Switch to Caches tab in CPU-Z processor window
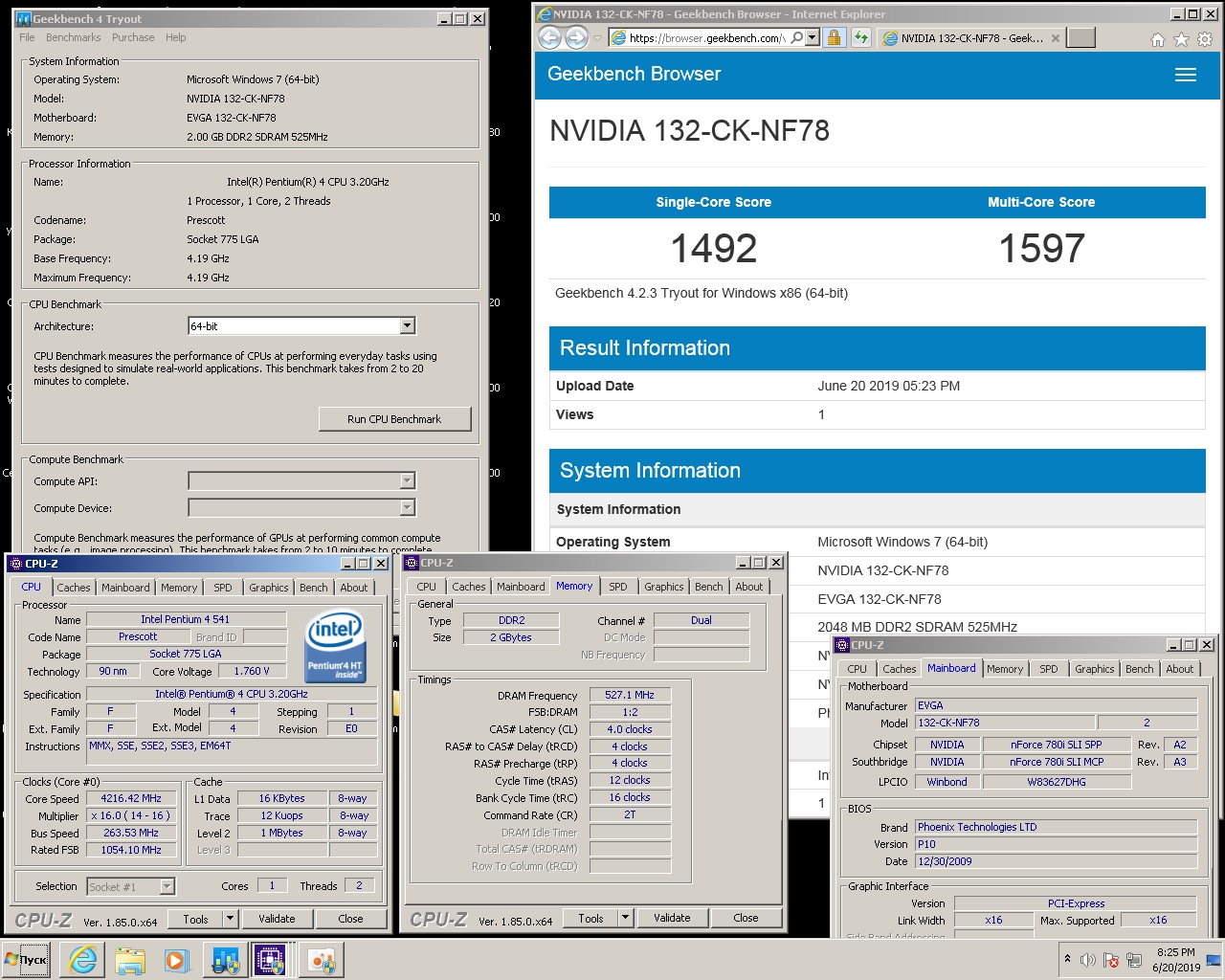Viewport: 1225px width, 980px height. point(73,588)
